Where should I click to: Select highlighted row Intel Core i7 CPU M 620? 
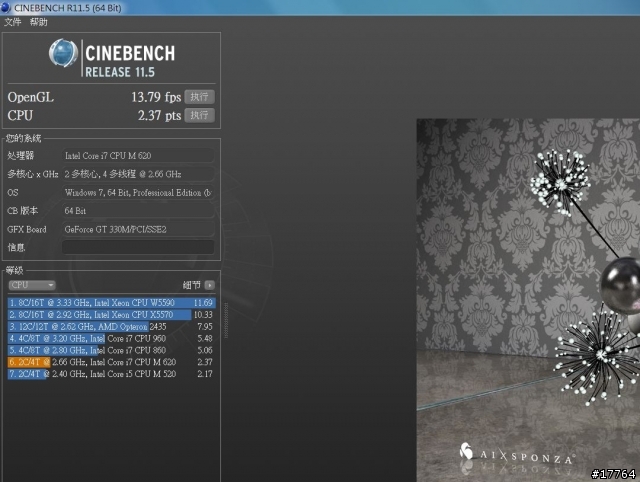(111, 362)
